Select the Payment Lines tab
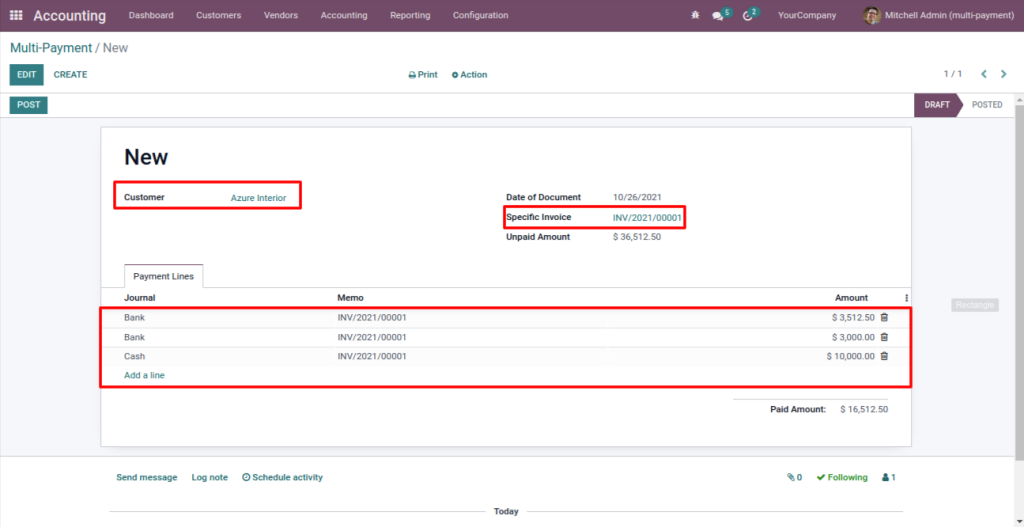The width and height of the screenshot is (1024, 527). click(163, 276)
